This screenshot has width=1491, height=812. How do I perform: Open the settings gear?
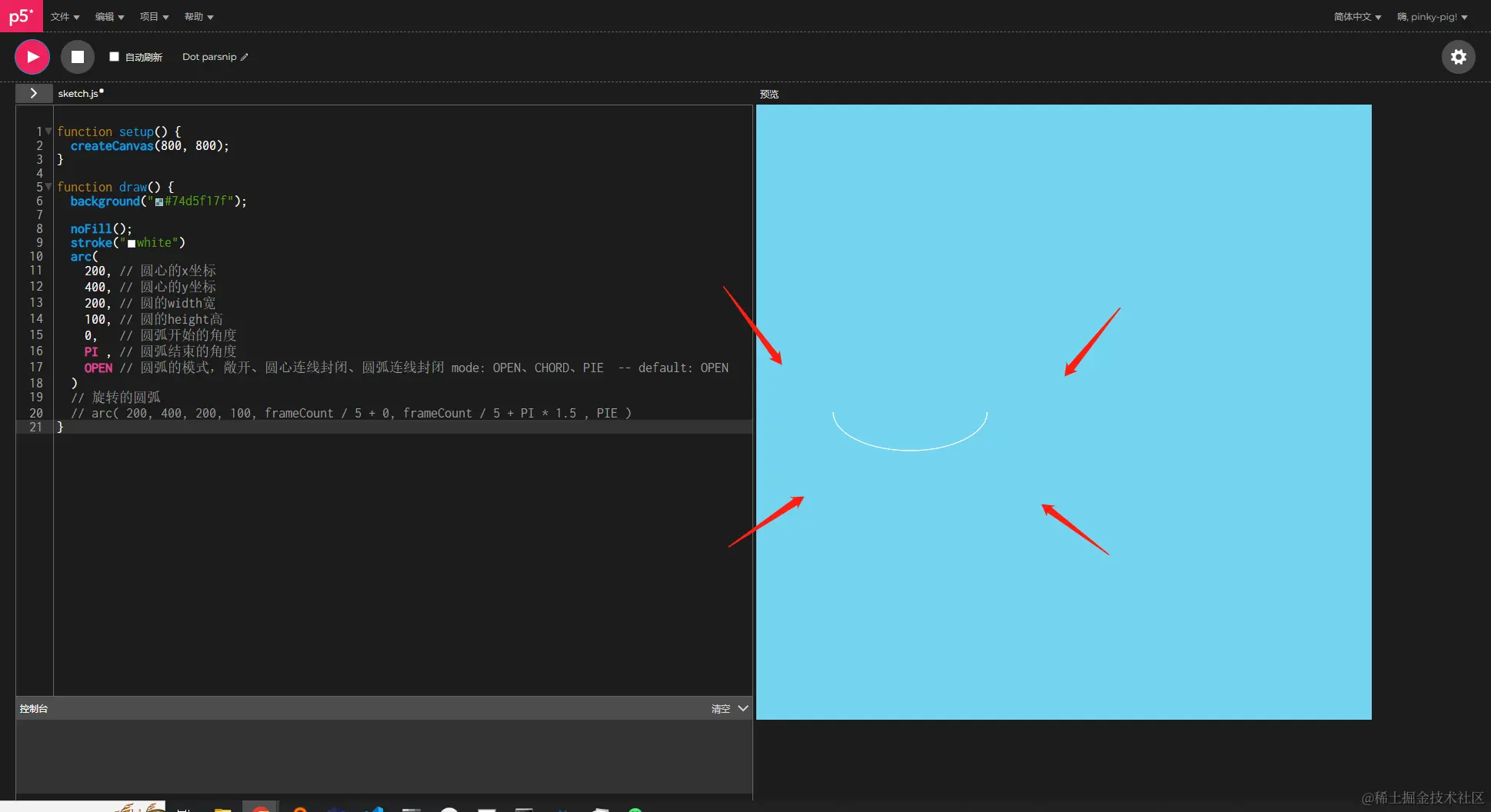pos(1458,57)
